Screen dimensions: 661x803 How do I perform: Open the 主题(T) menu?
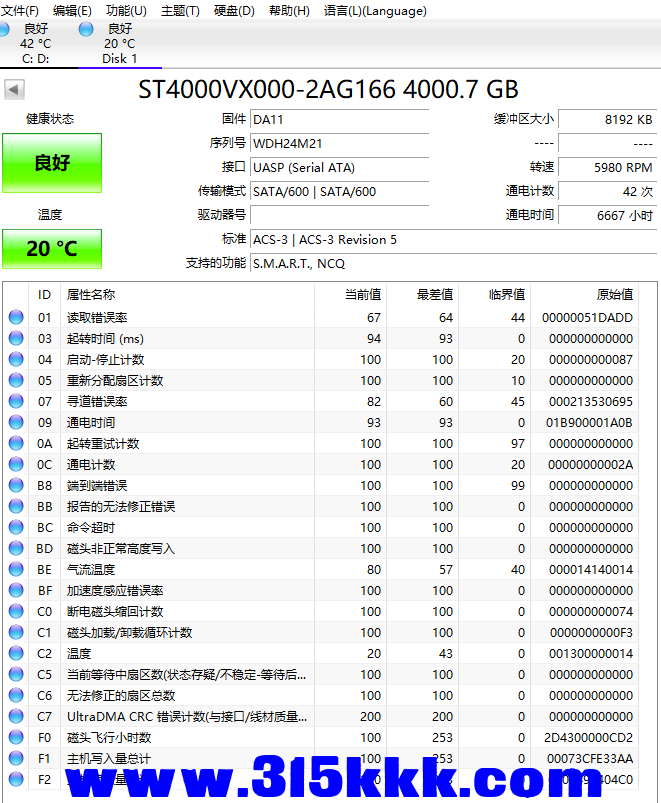pos(180,11)
